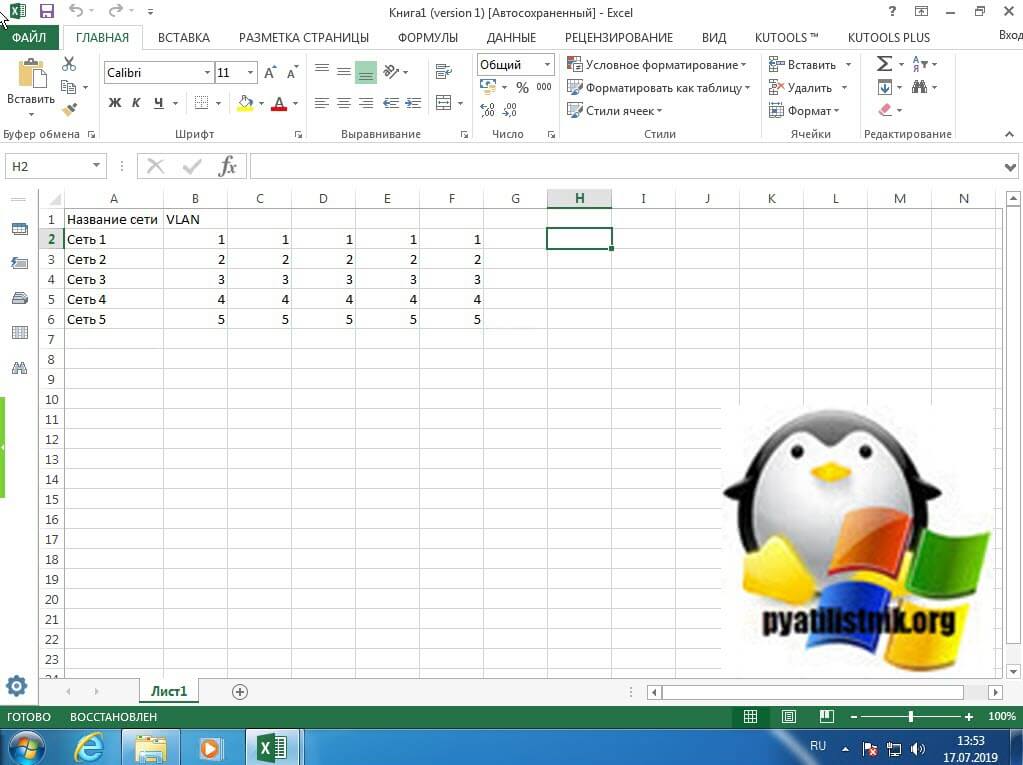
Task: Click the center text alignment icon
Action: click(x=344, y=103)
